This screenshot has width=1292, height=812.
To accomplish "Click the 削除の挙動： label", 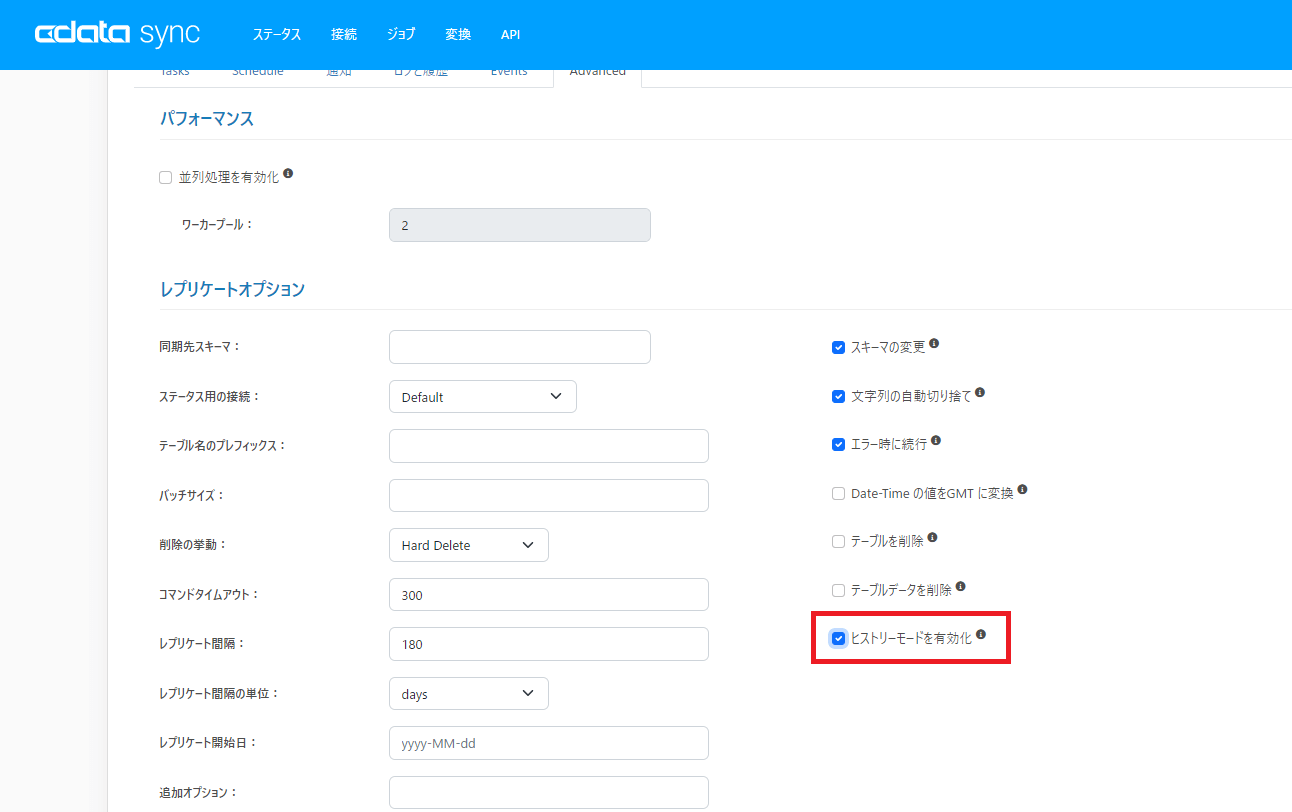I will pos(194,545).
